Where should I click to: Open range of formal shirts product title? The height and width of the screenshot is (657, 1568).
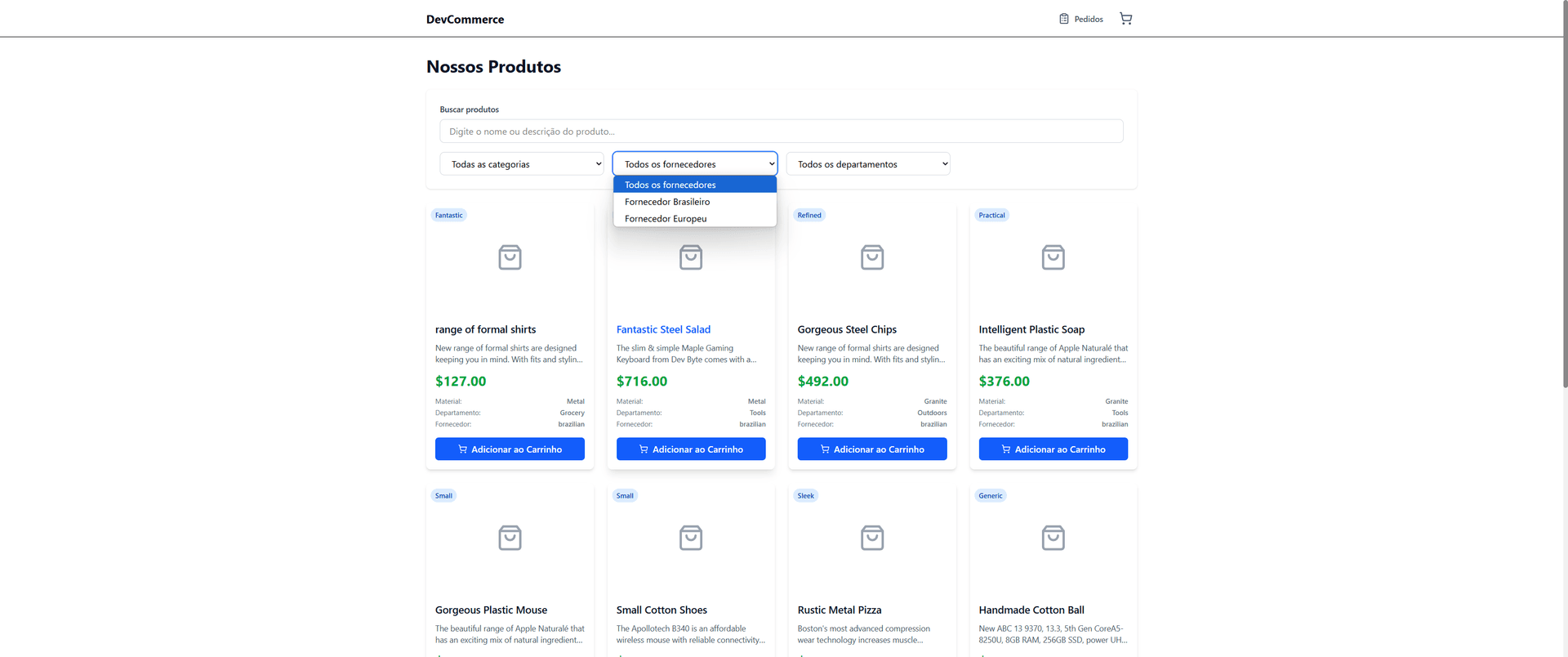coord(485,329)
